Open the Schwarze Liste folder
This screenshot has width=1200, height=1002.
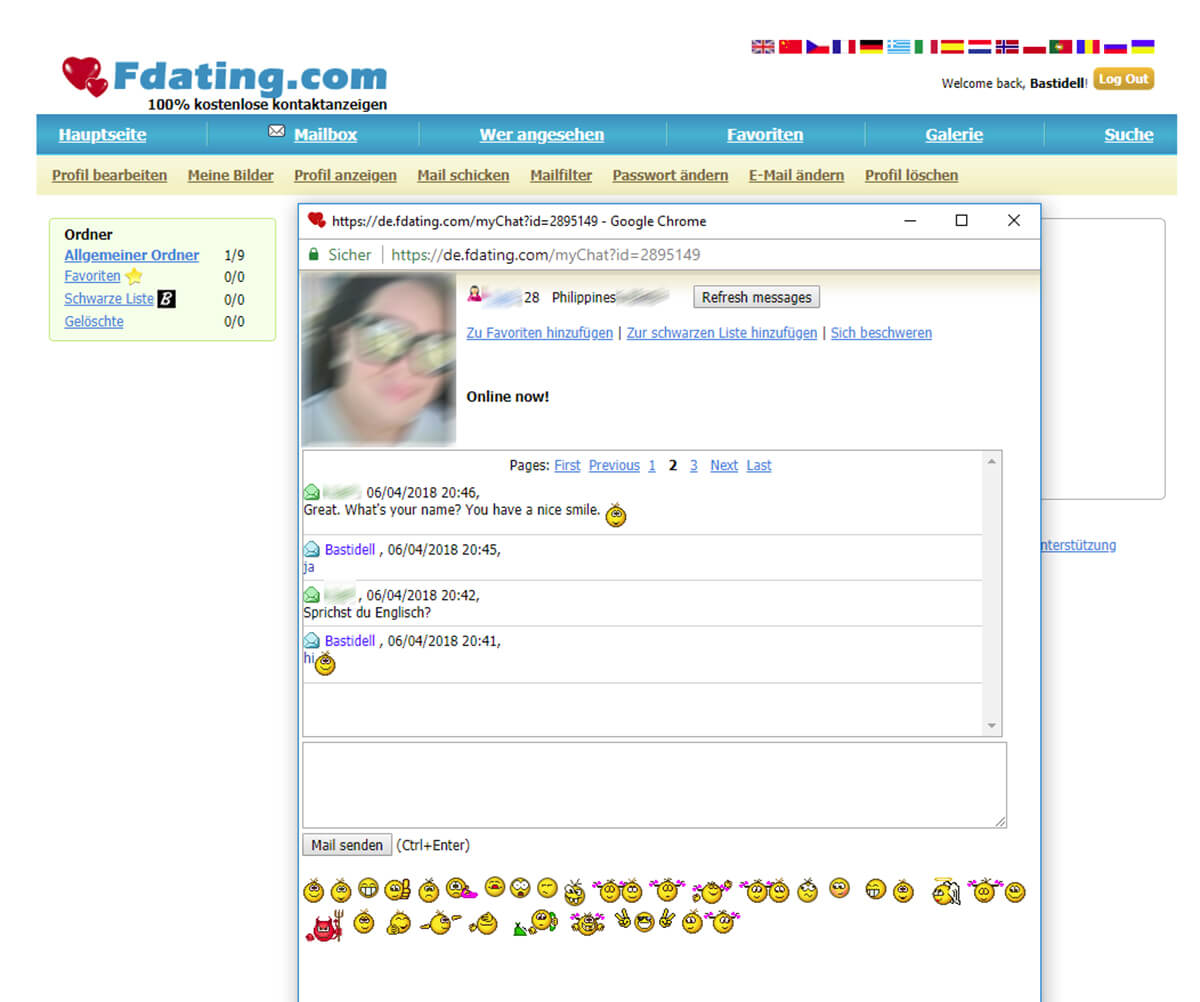coord(109,299)
